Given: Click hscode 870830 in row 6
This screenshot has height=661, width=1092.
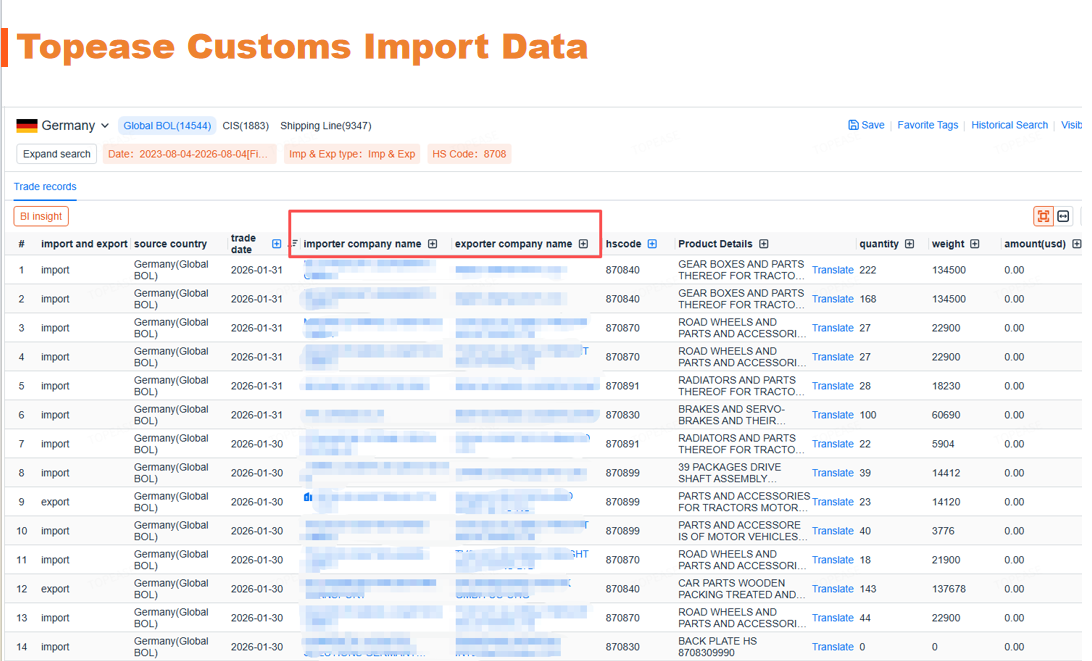Looking at the screenshot, I should tap(622, 415).
